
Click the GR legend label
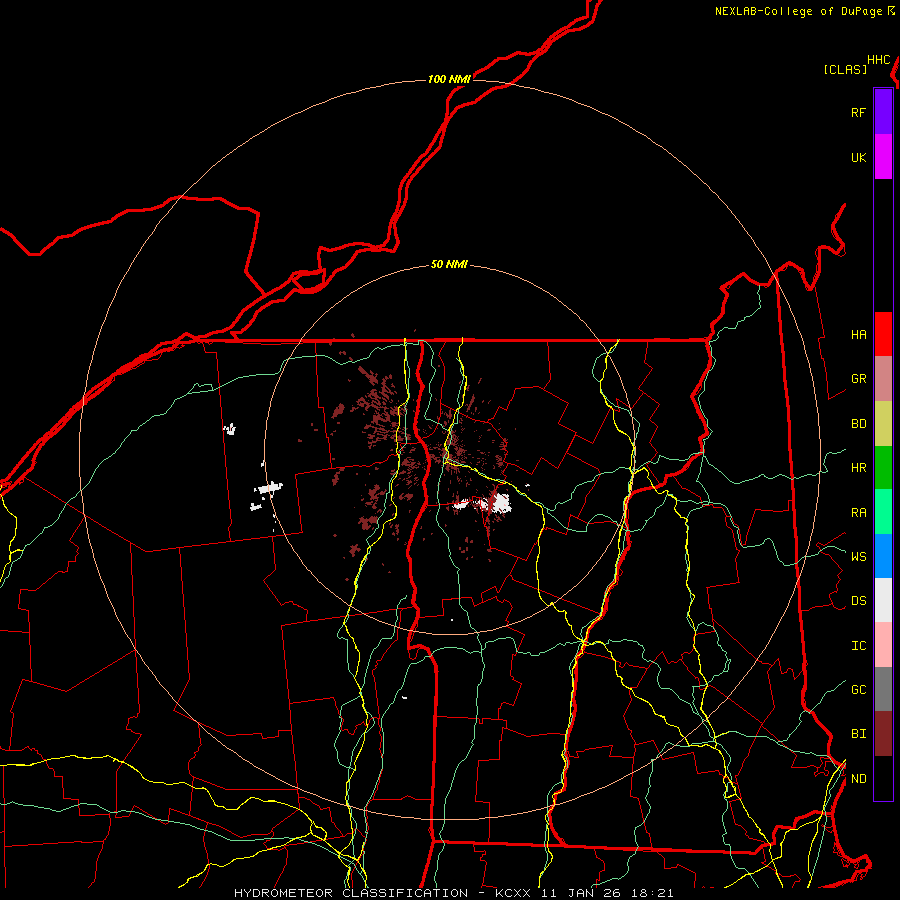click(858, 379)
